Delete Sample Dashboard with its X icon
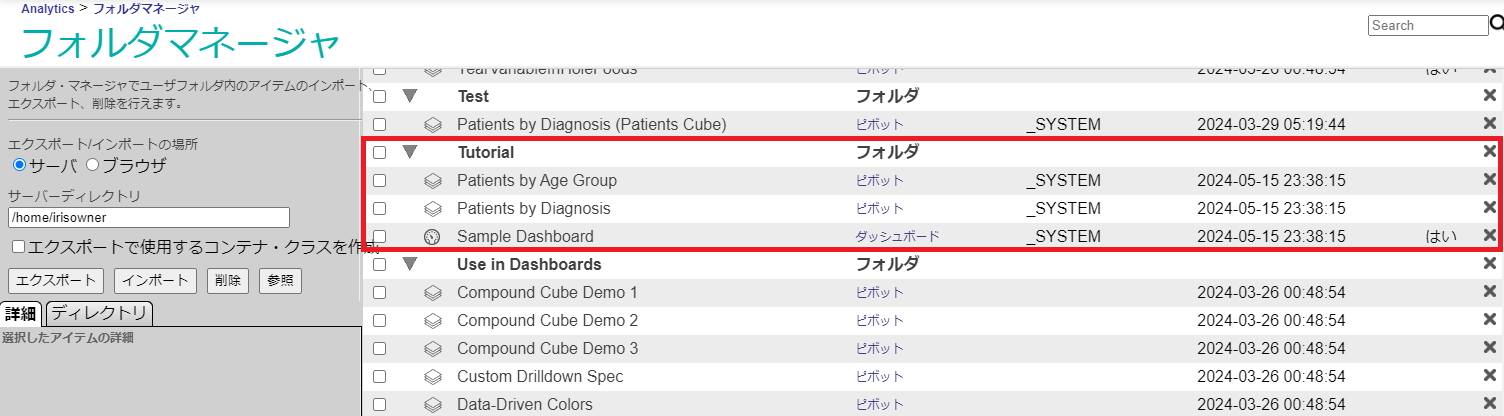Screen dimensions: 1504x416 (1489, 237)
